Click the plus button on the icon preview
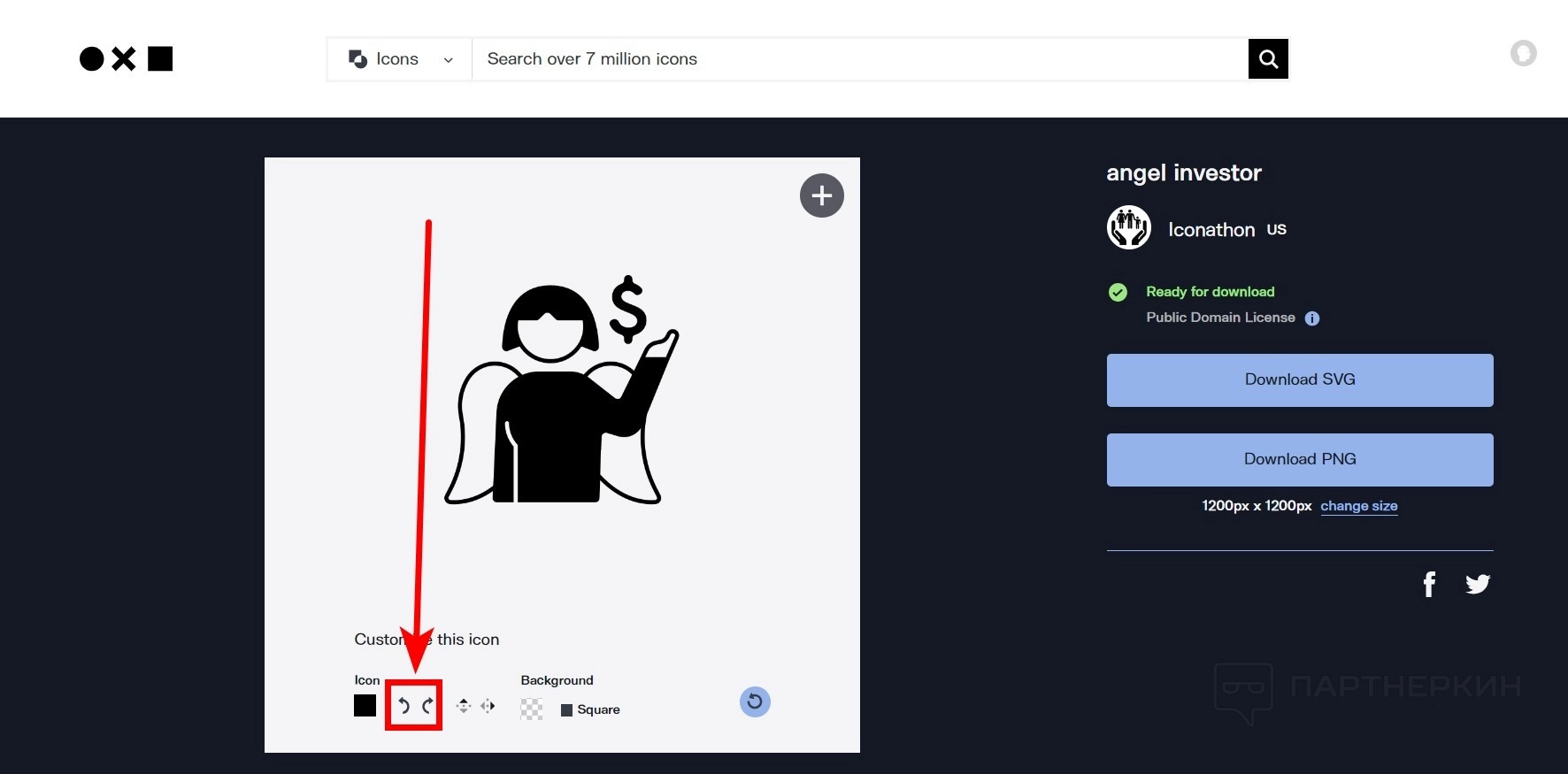The width and height of the screenshot is (1568, 774). coord(822,195)
